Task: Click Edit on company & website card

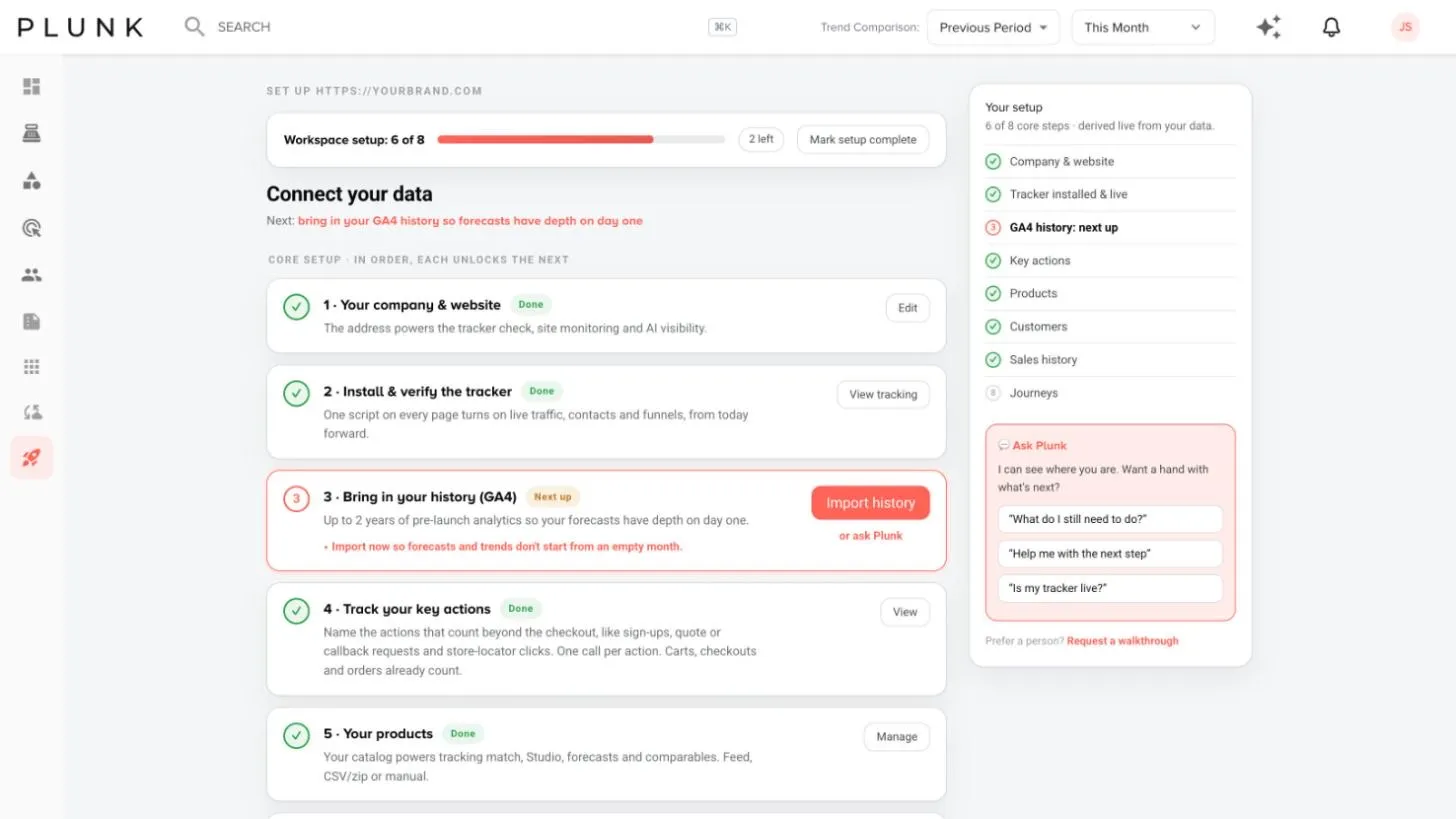Action: (908, 308)
